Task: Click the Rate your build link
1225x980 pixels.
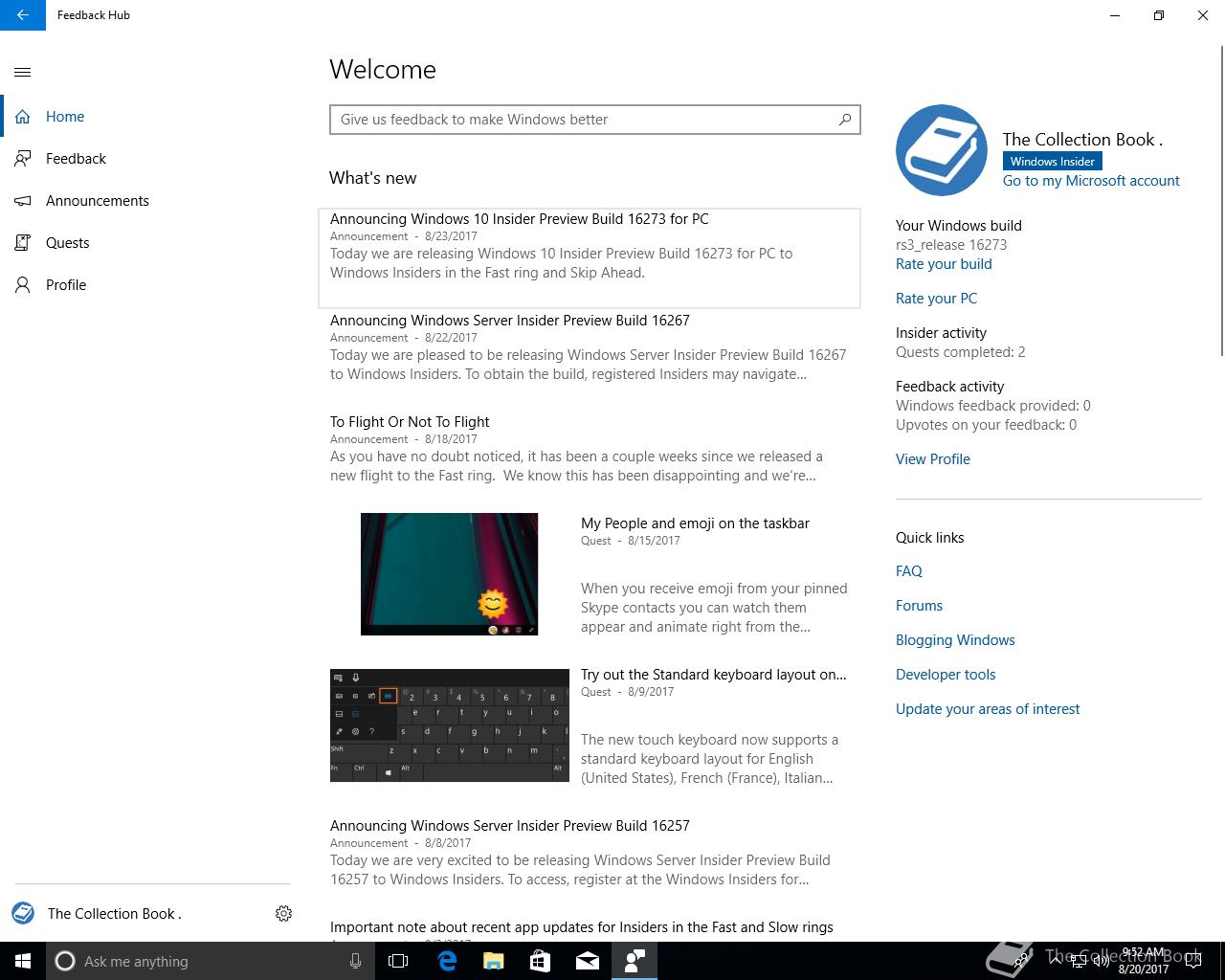Action: point(944,264)
